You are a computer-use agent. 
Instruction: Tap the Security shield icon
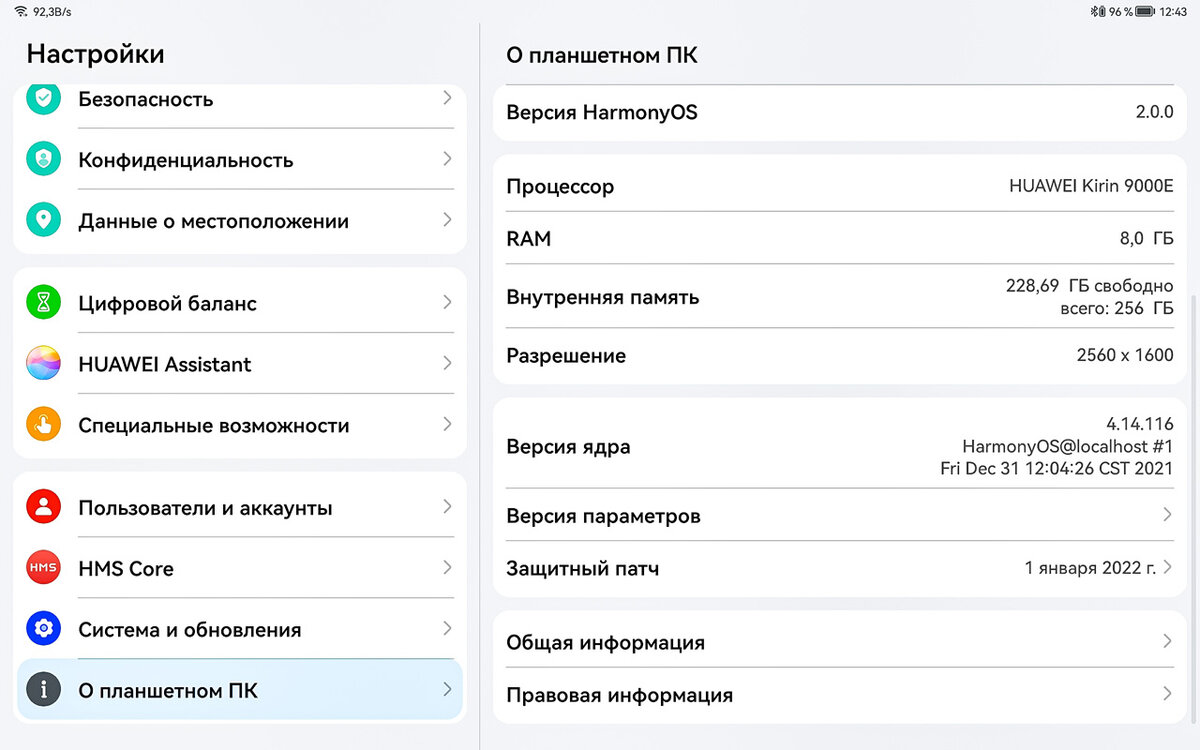coord(43,99)
